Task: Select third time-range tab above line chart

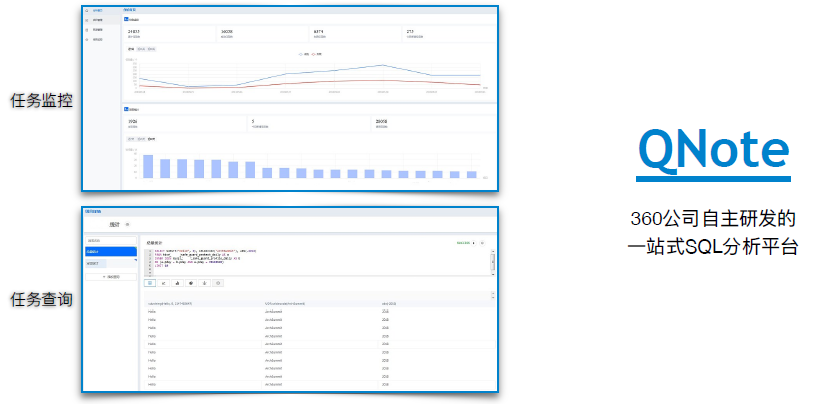Action: [151, 49]
